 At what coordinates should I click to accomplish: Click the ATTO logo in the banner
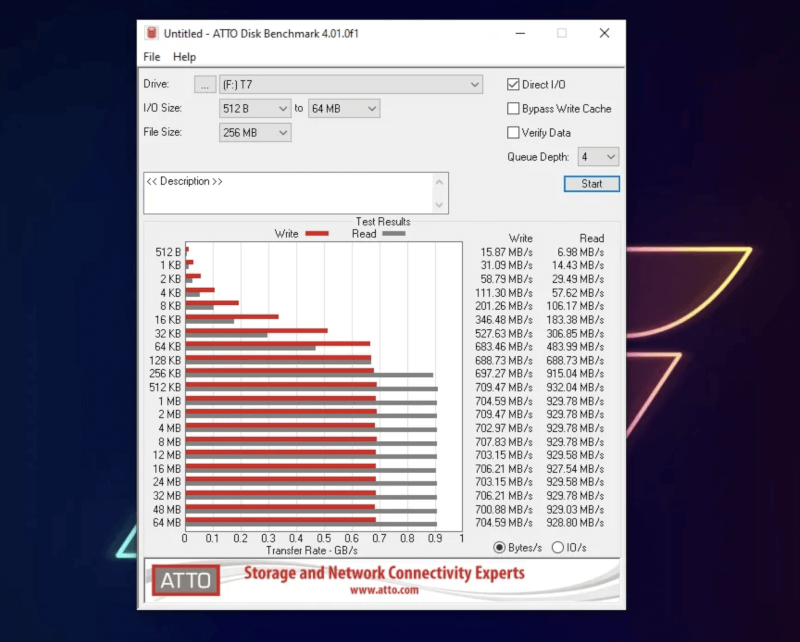click(186, 580)
